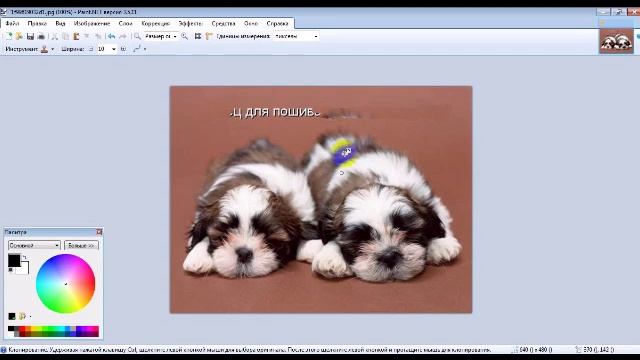Click the Paste clipboard icon
The height and width of the screenshot is (360, 640).
point(76,36)
